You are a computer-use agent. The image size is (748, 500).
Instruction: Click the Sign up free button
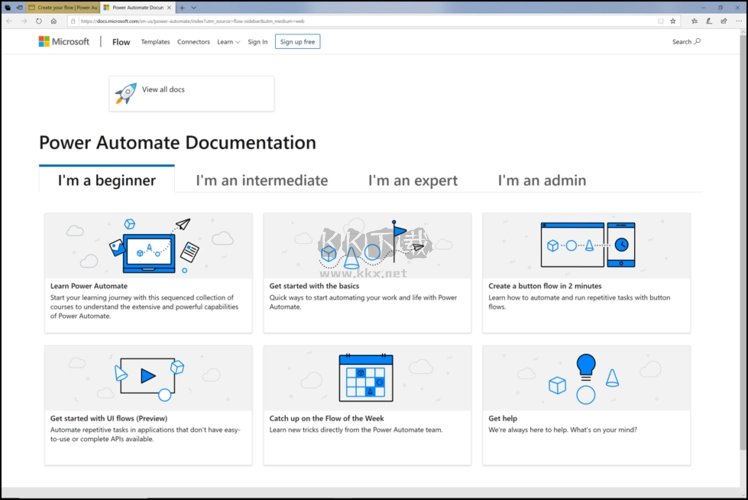(297, 42)
